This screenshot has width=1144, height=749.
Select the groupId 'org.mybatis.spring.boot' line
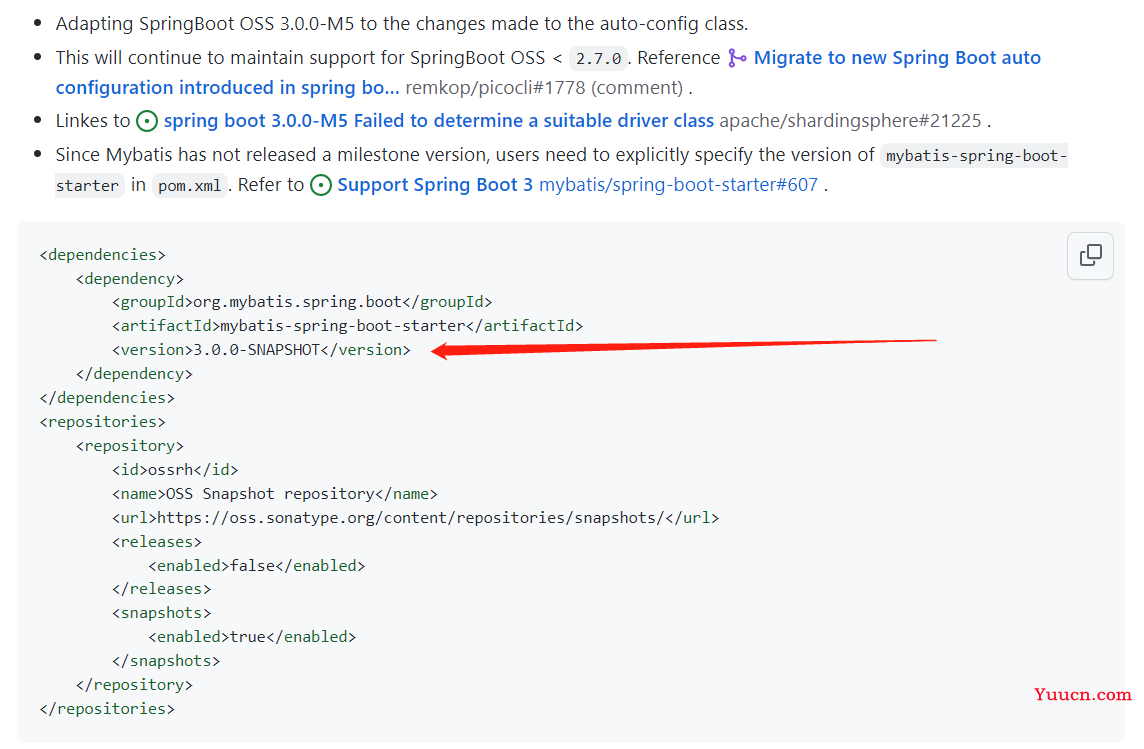(x=302, y=302)
